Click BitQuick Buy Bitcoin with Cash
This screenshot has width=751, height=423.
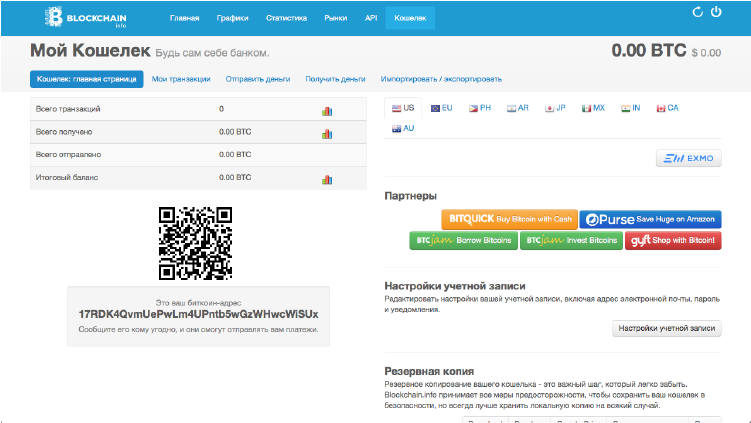(x=510, y=219)
